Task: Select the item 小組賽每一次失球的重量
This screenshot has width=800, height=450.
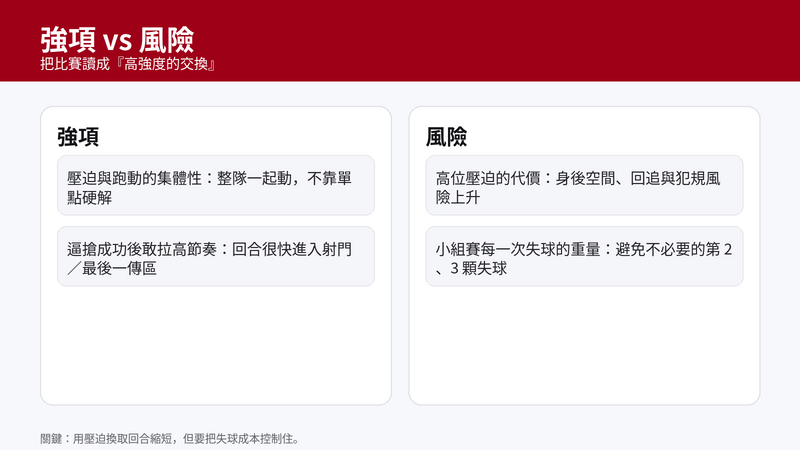Action: (584, 257)
